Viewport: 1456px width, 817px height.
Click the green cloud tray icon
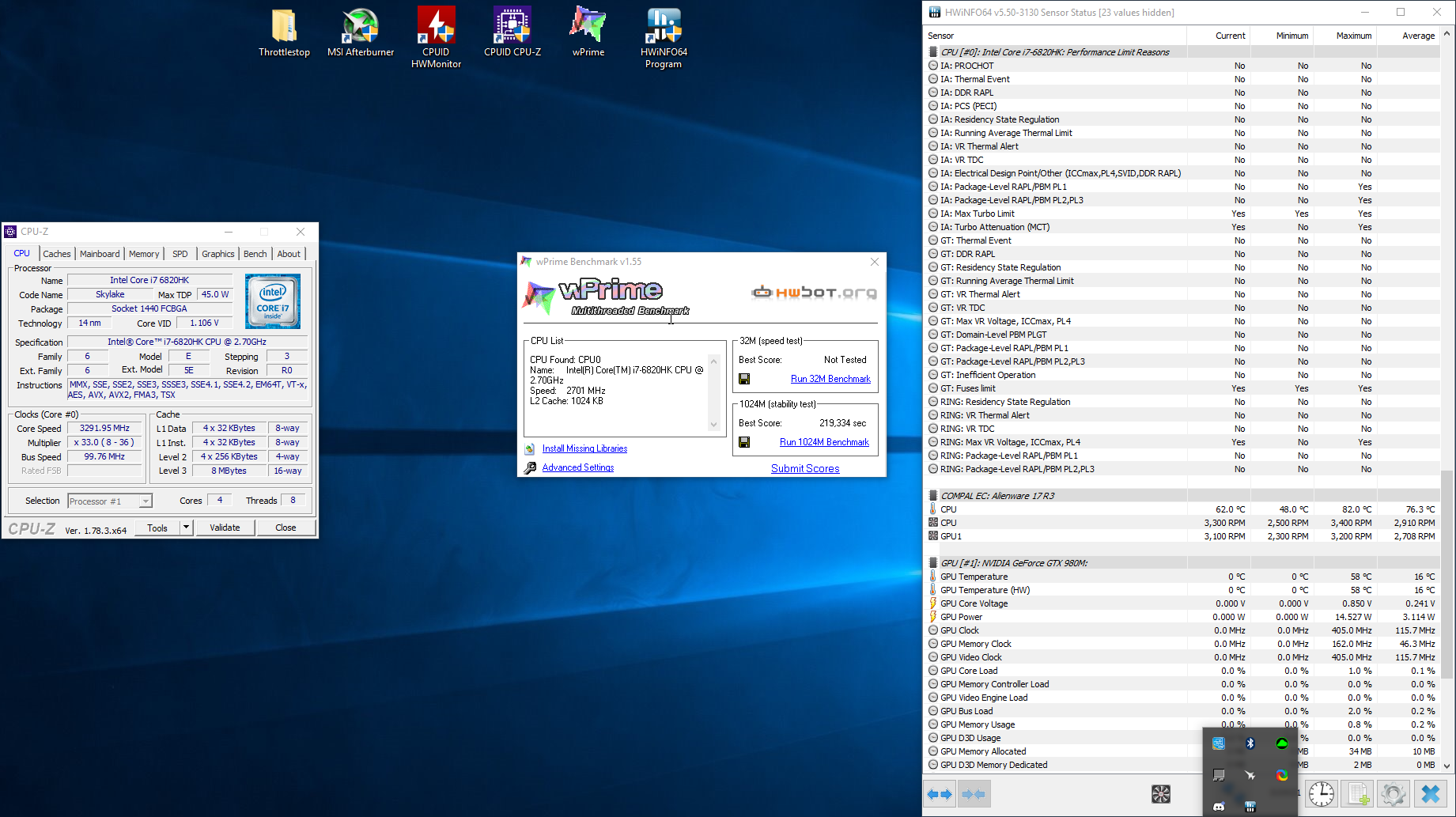click(1282, 743)
